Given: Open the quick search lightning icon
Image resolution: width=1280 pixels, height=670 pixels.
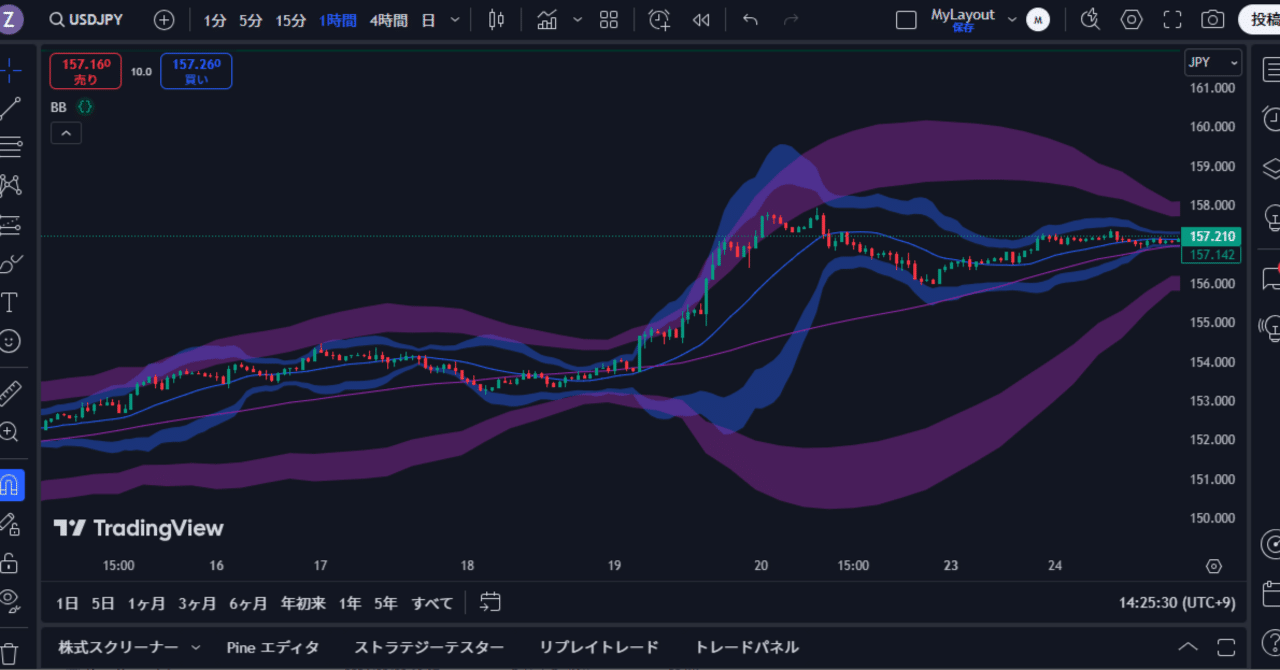Looking at the screenshot, I should (x=1090, y=20).
